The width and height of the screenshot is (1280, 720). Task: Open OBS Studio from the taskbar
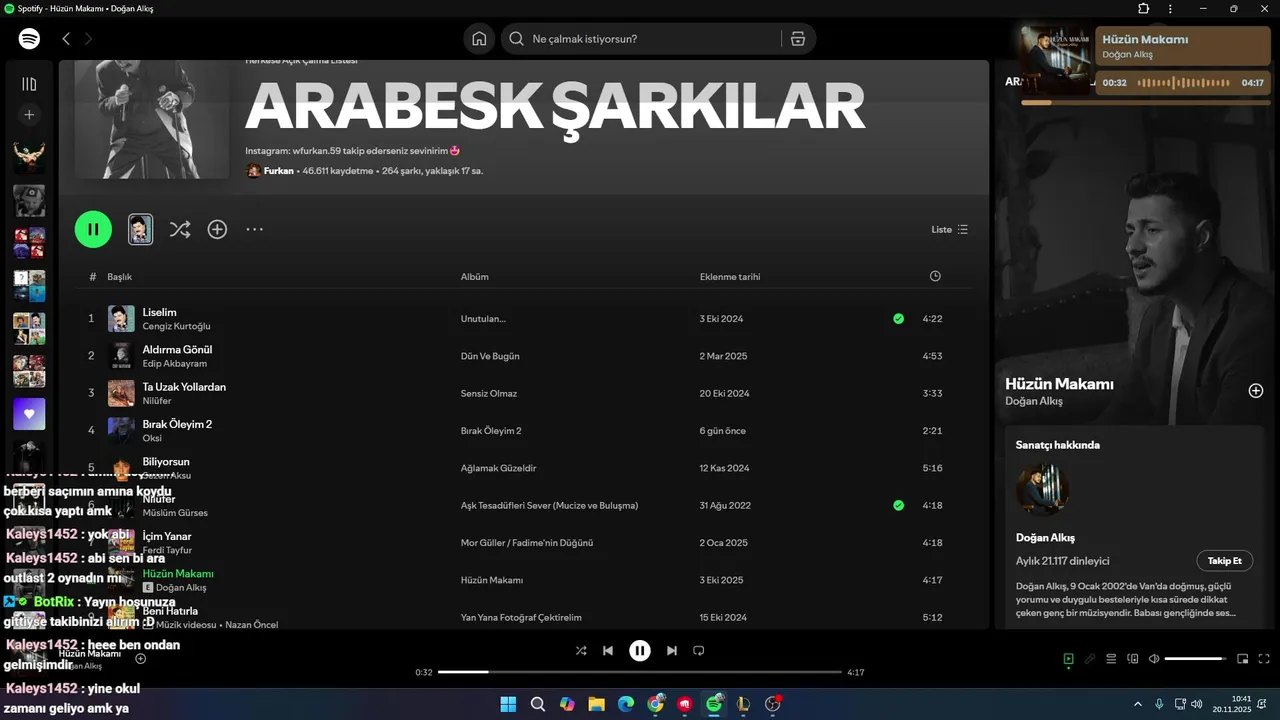(772, 704)
